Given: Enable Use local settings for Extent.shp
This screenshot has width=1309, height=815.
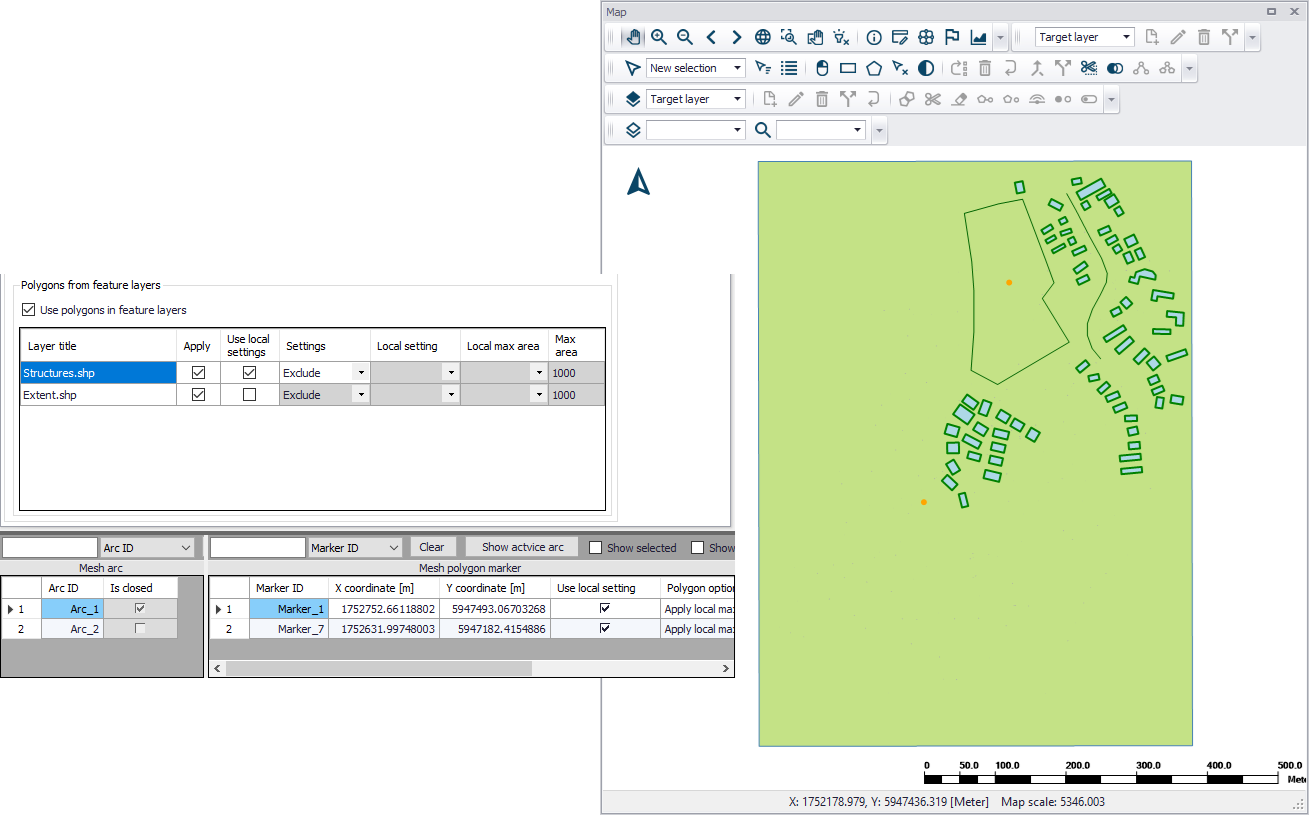Looking at the screenshot, I should point(249,395).
